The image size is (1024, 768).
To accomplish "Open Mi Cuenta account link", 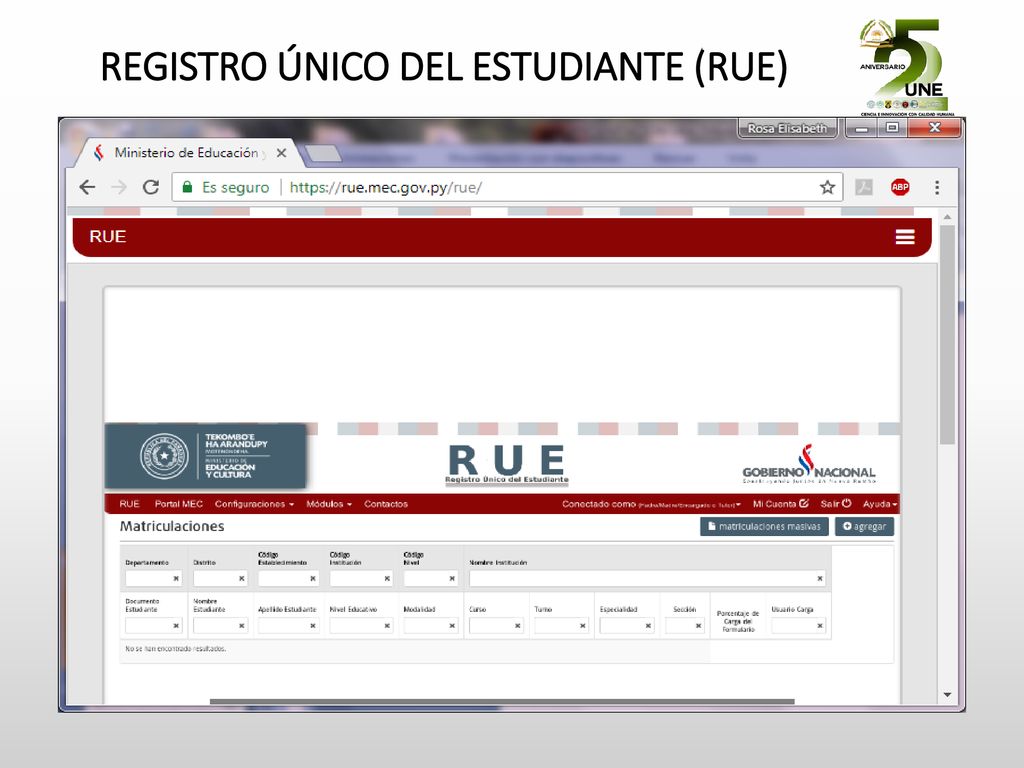I will pyautogui.click(x=780, y=504).
